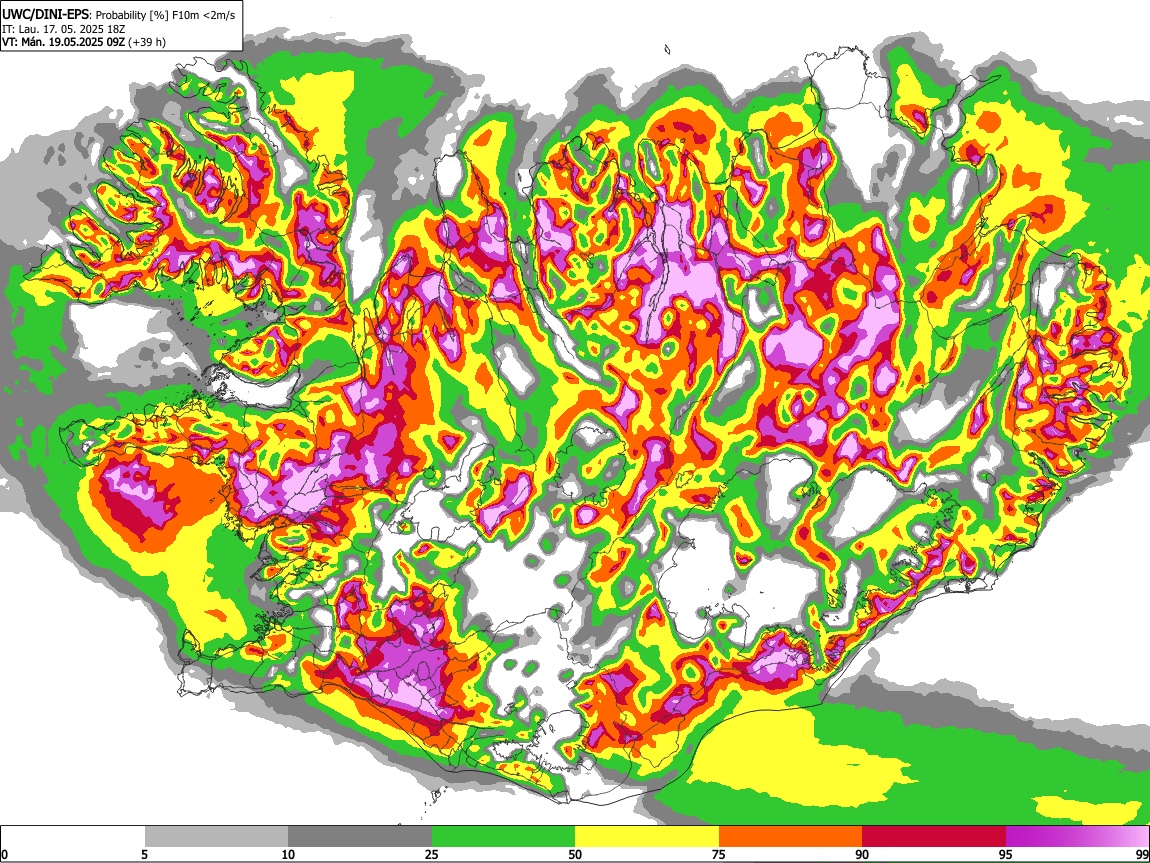Click the white 0–5% legend swatch
Image resolution: width=1150 pixels, height=863 pixels.
(73, 836)
